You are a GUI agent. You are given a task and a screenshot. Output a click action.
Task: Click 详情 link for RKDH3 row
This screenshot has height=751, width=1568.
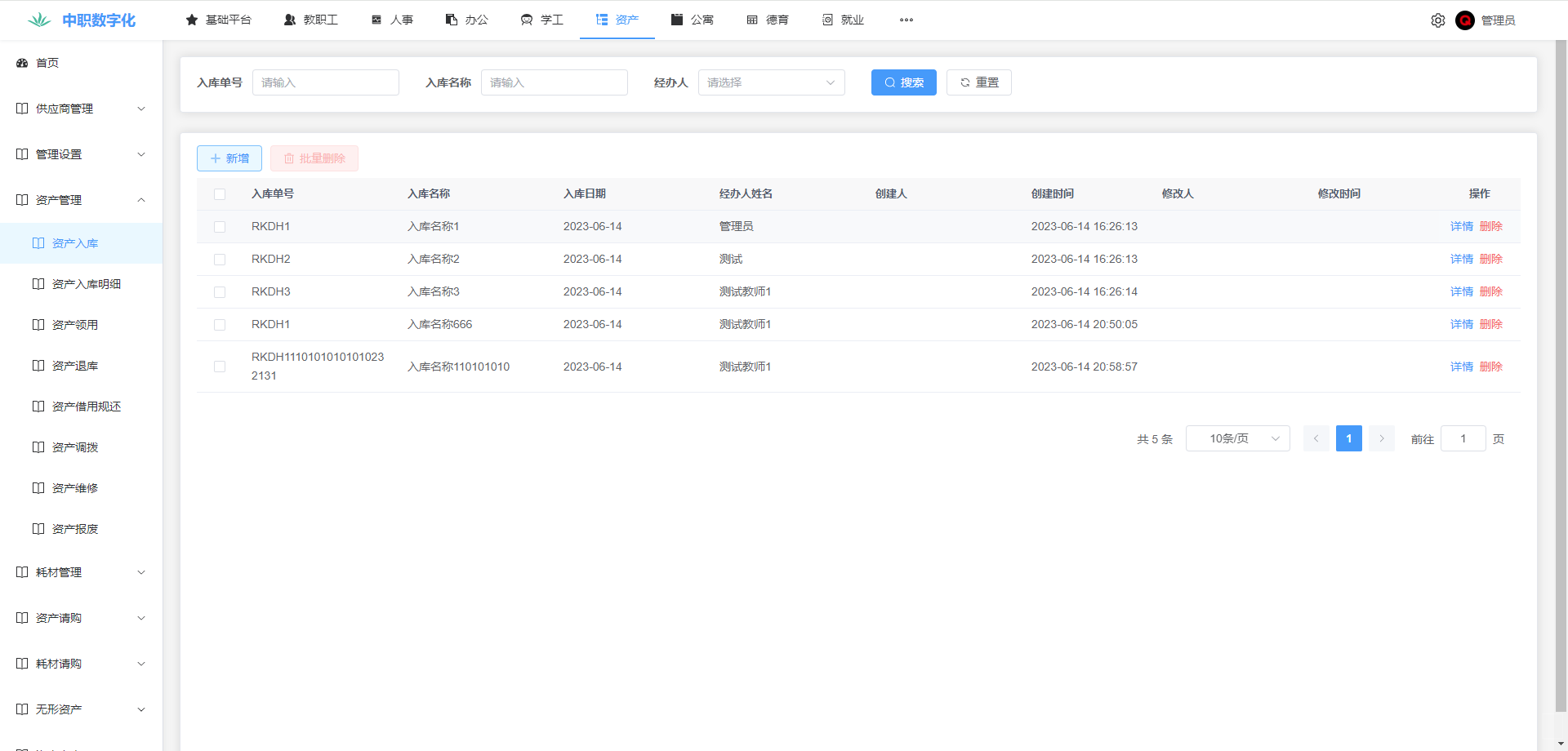point(1461,291)
